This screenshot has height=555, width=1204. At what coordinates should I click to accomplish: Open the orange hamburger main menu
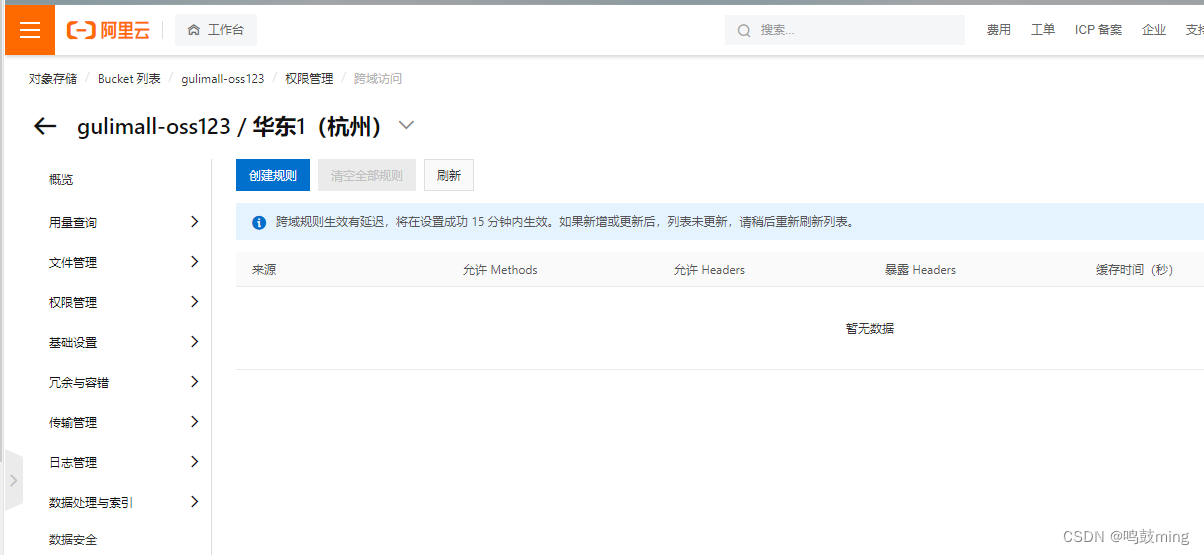(30, 30)
